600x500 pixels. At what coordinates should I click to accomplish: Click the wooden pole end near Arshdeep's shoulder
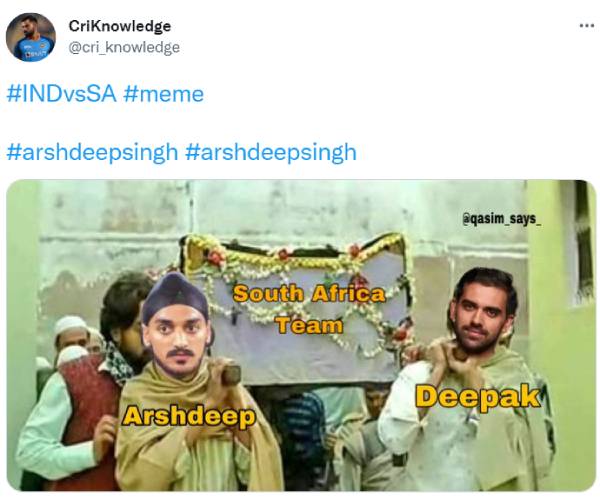coord(230,374)
